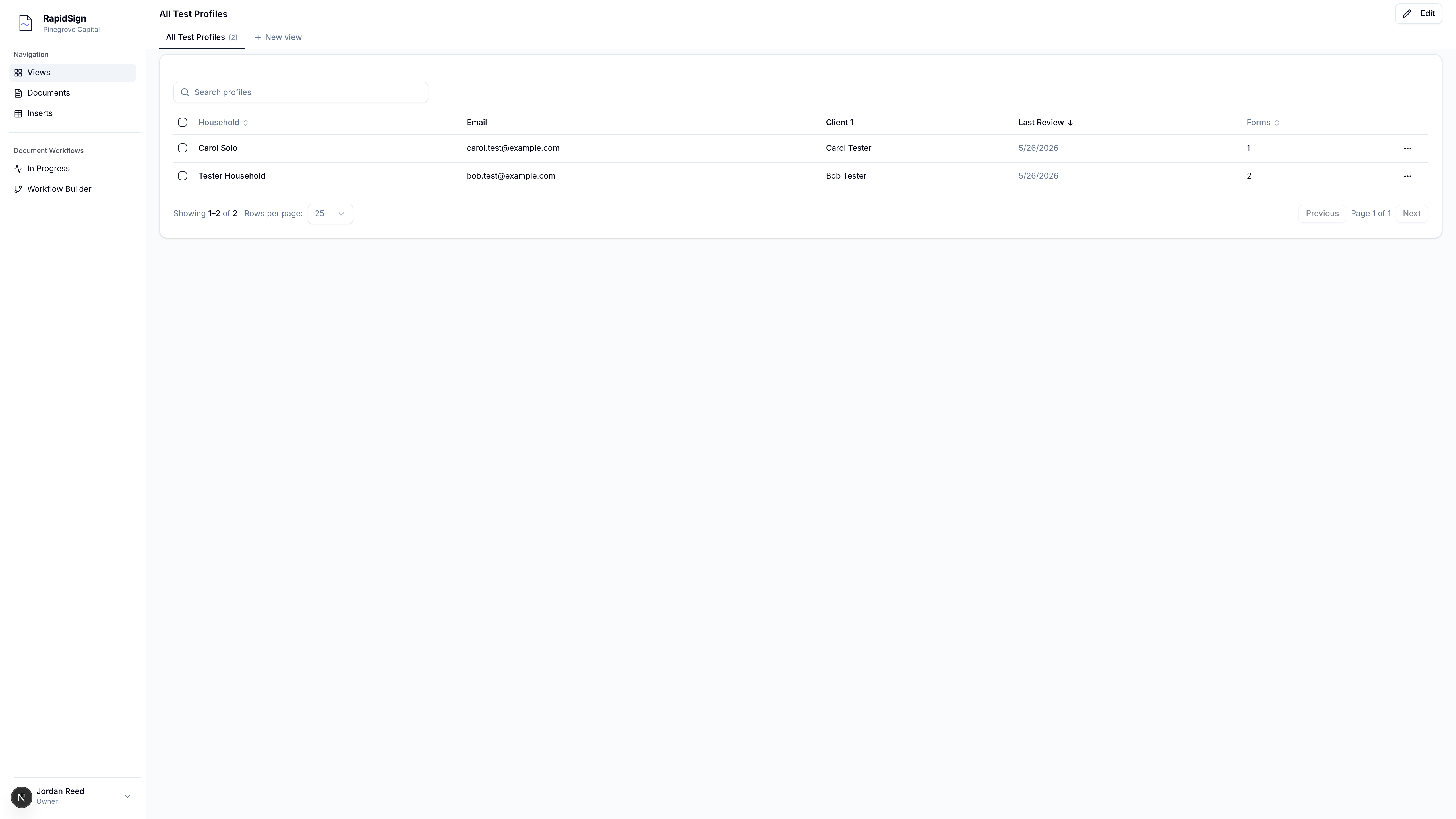
Task: Click the Previous page button
Action: coord(1322,214)
